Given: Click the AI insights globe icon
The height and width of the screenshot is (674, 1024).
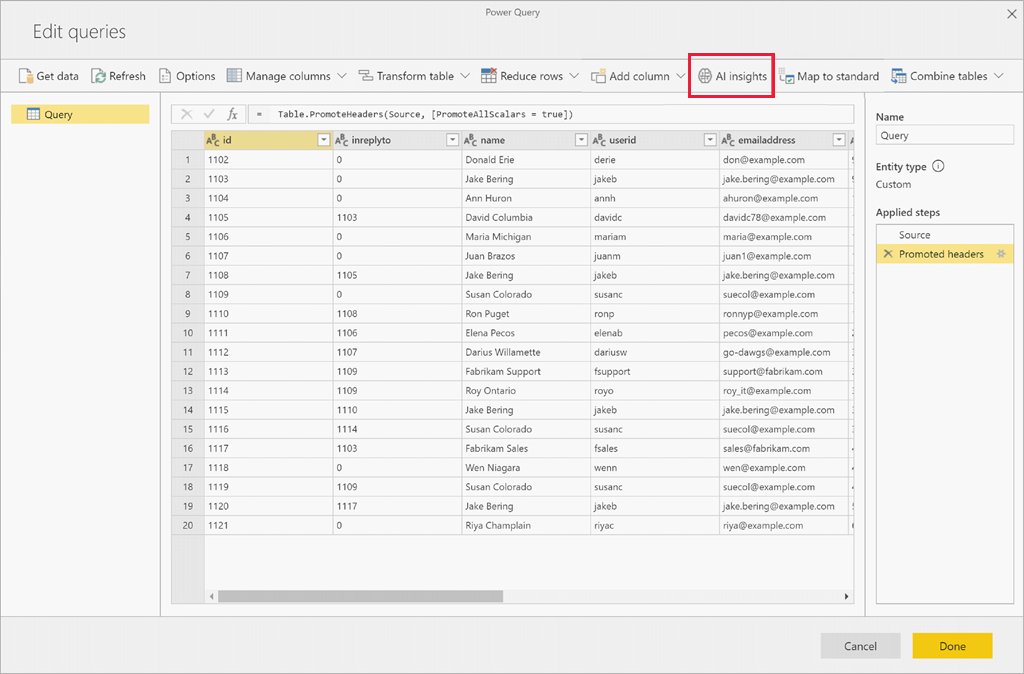Looking at the screenshot, I should click(x=705, y=76).
